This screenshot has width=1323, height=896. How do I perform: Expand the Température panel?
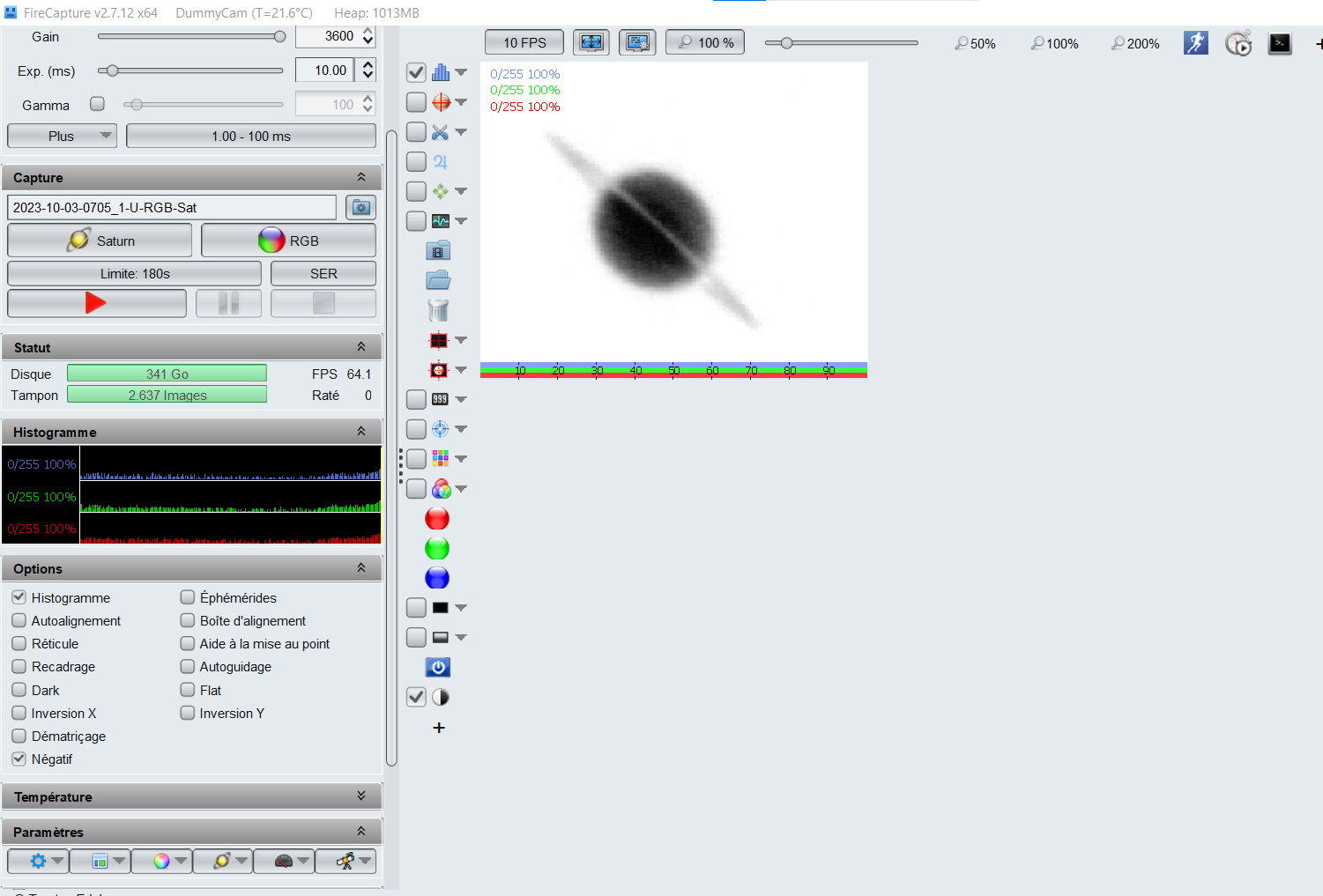pos(361,796)
